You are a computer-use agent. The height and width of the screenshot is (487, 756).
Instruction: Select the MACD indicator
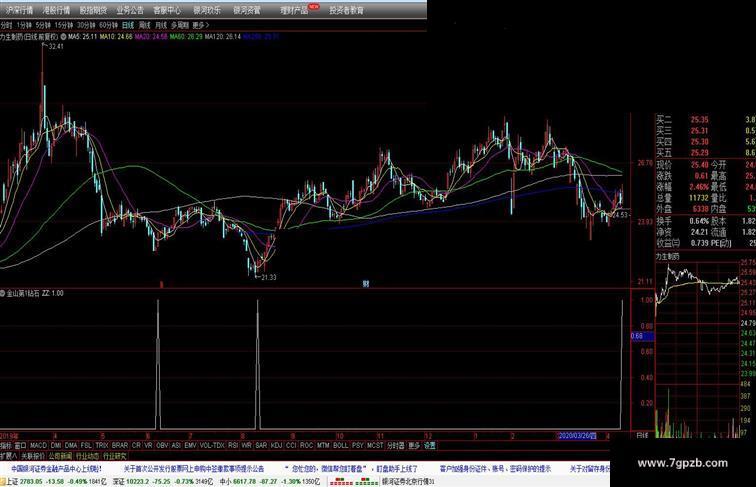(38, 446)
